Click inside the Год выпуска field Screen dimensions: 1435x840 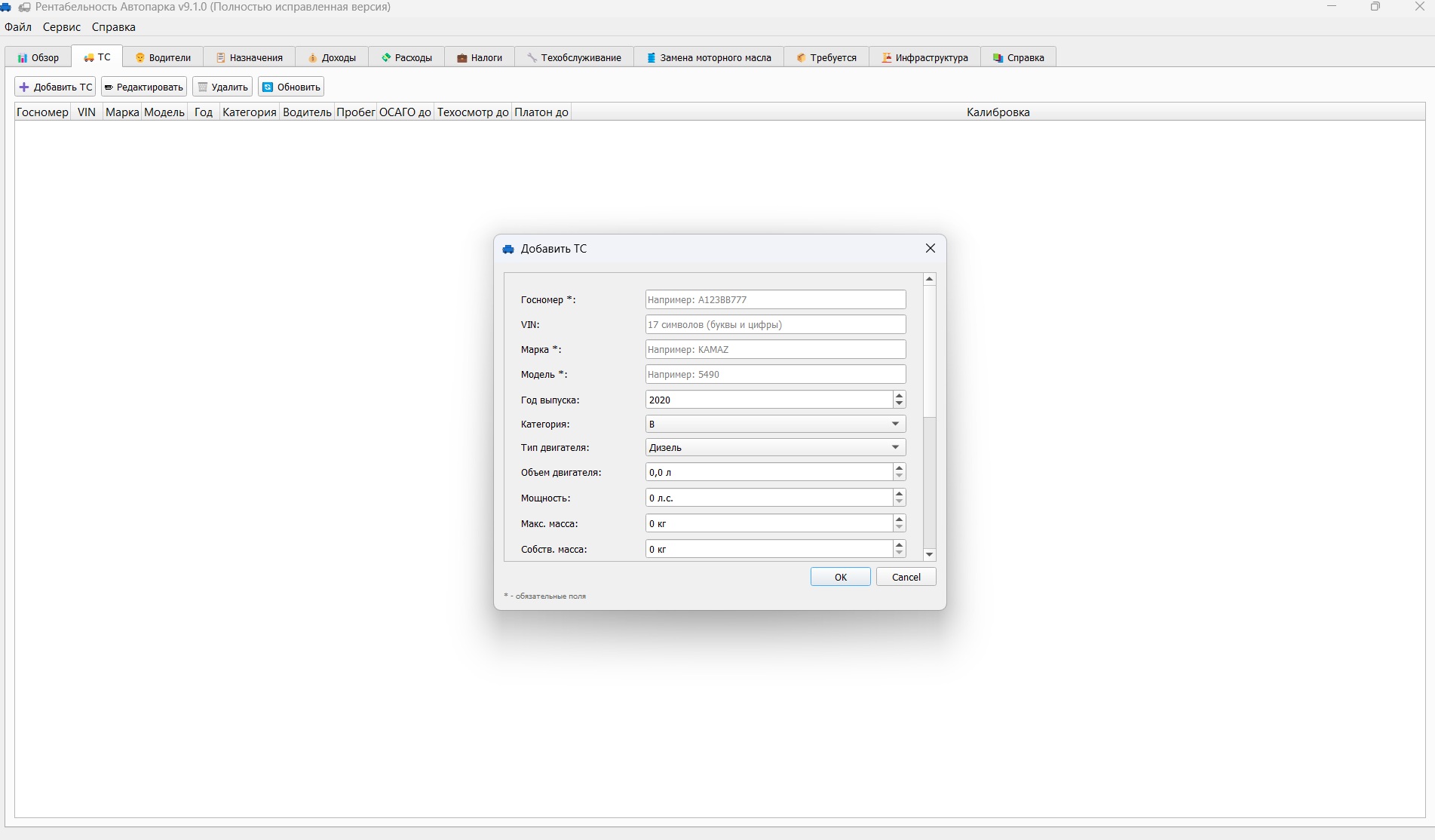tap(769, 400)
